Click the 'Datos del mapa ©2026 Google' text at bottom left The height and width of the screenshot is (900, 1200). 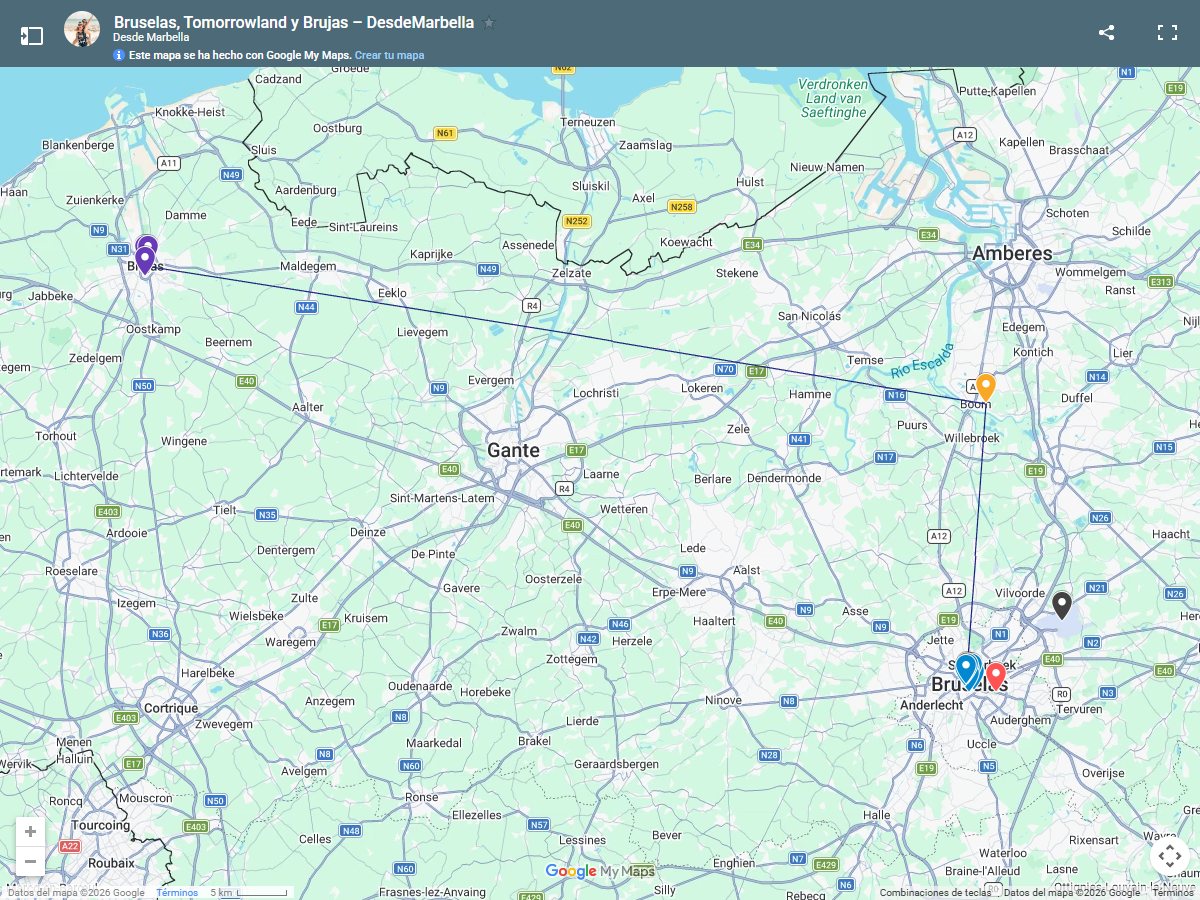pos(76,893)
